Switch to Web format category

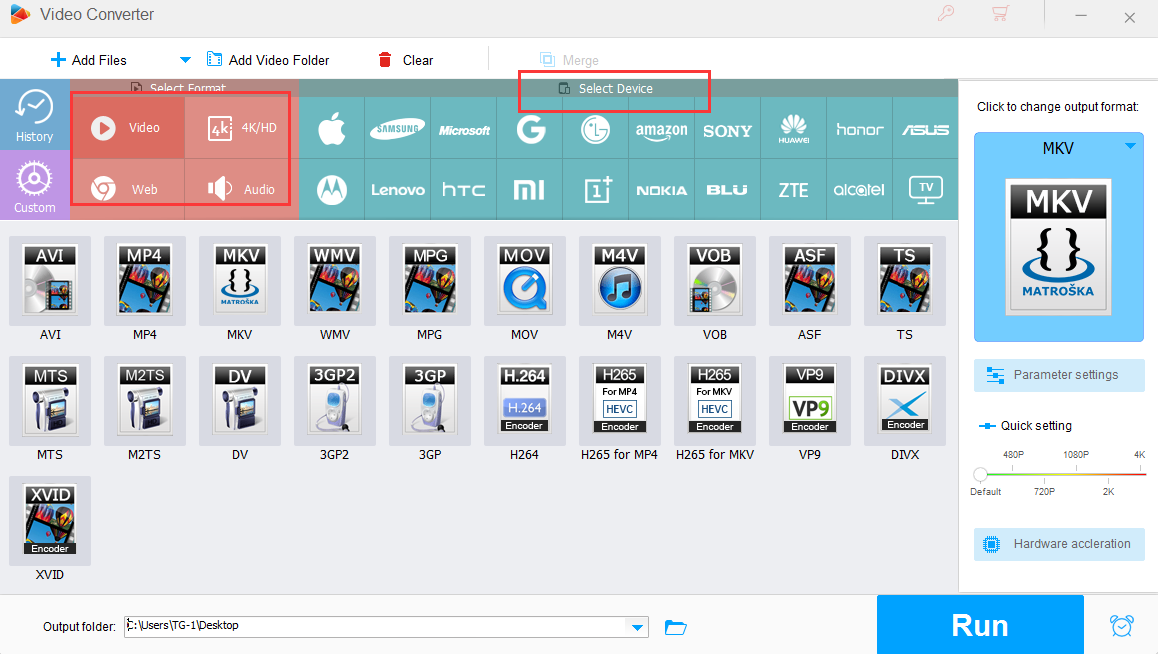point(128,189)
